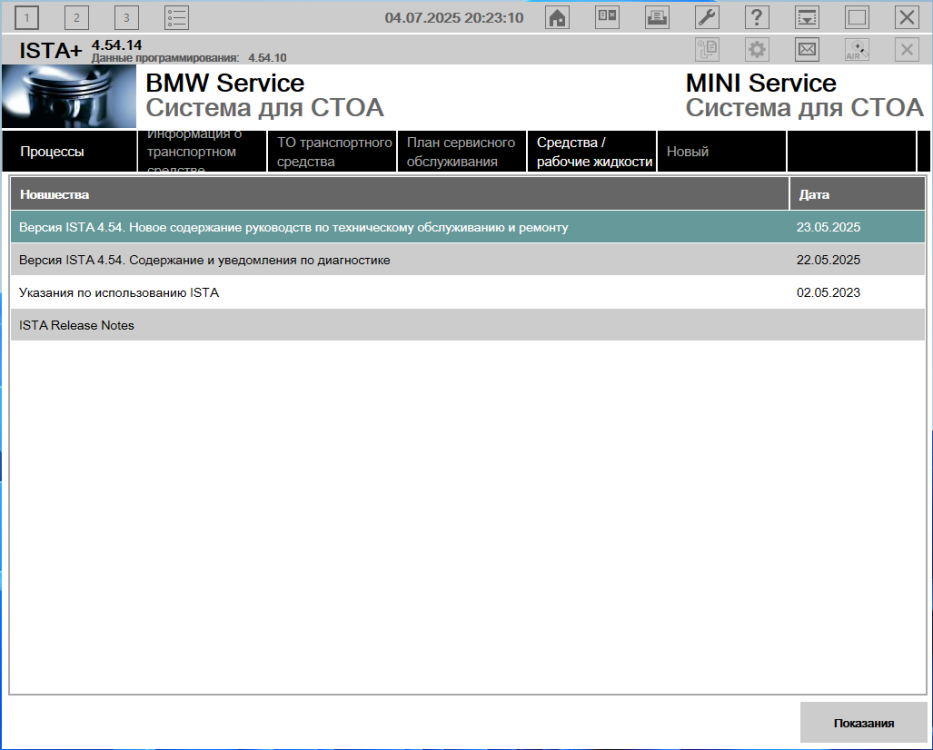Go to the home screen icon
Image resolution: width=933 pixels, height=750 pixels.
557,17
